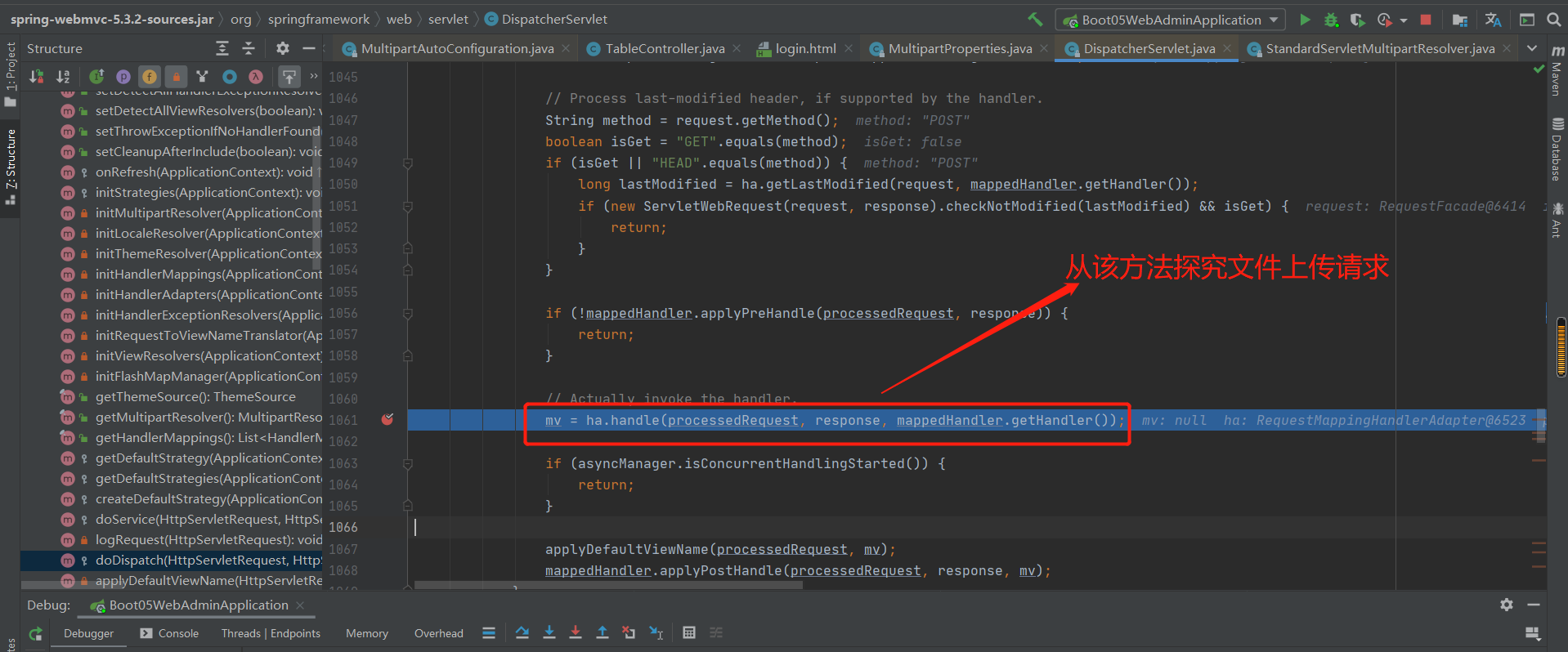The image size is (1568, 652).
Task: Run with Coverage shield icon
Action: (x=1357, y=20)
